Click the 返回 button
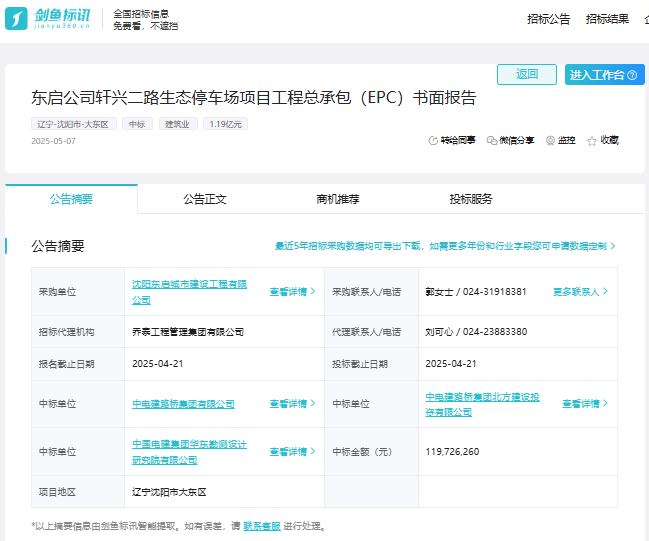Viewport: 649px width, 541px height. pyautogui.click(x=527, y=75)
